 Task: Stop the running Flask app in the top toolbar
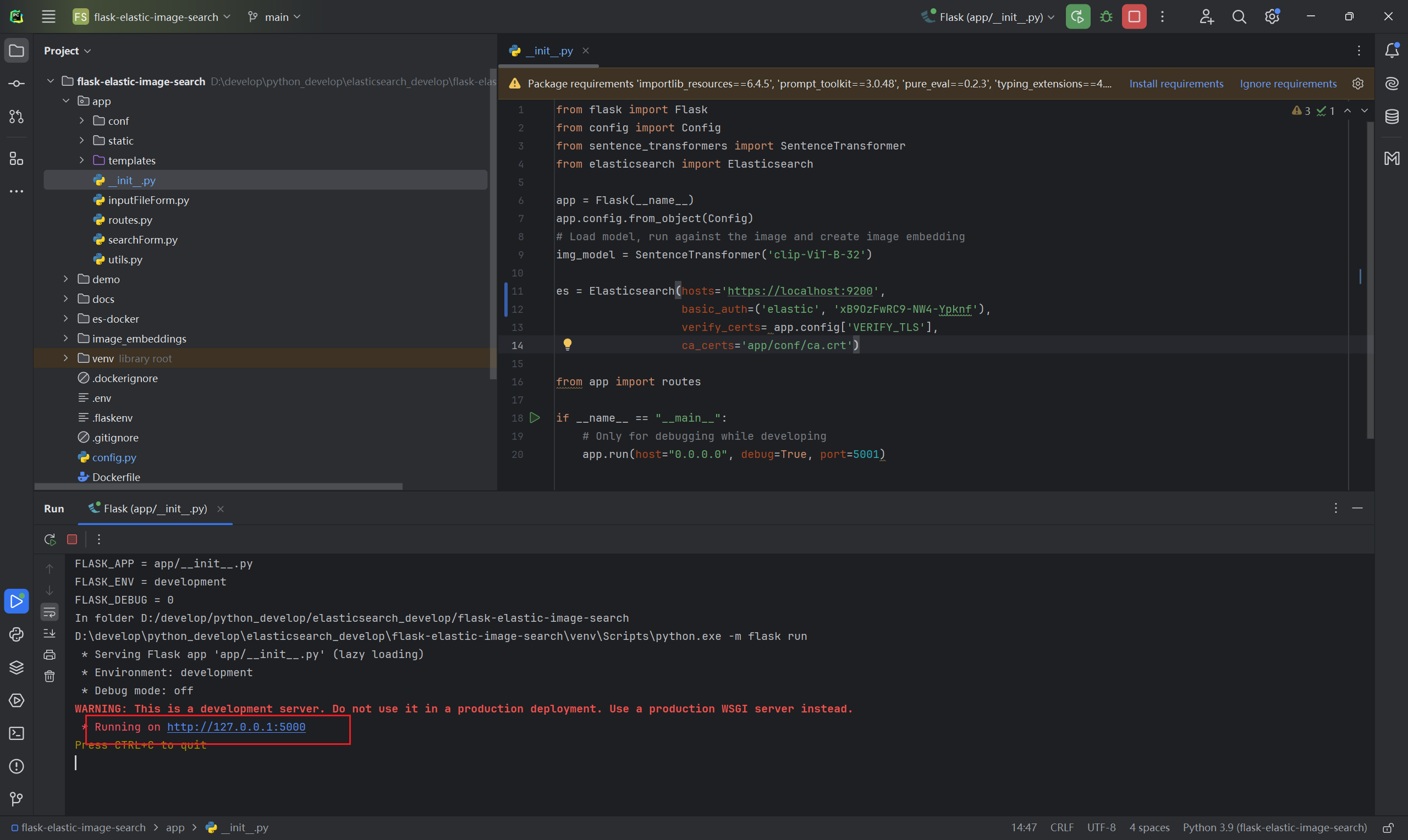click(1134, 17)
